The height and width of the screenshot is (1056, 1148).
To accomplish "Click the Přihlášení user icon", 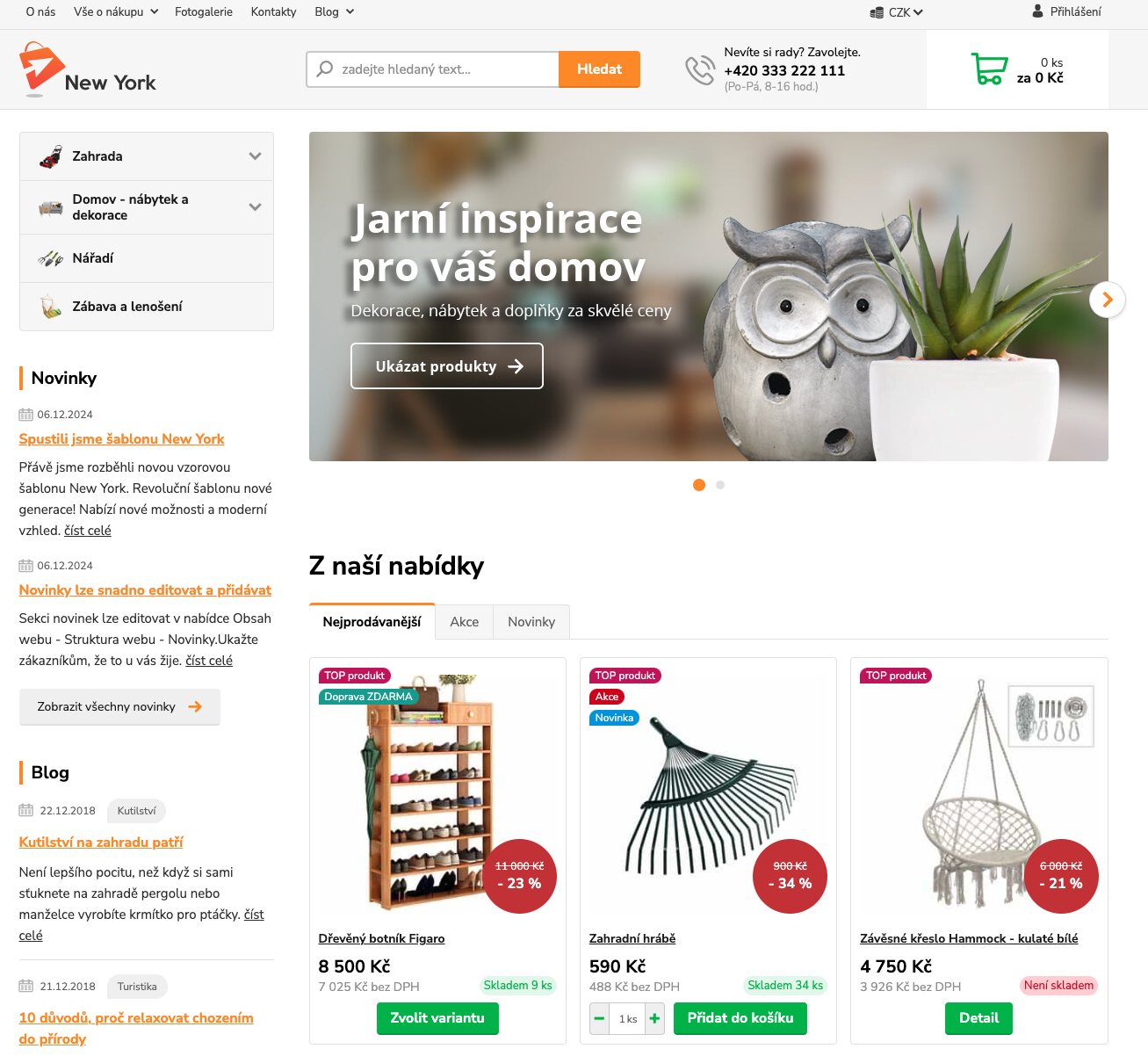I will [1037, 11].
